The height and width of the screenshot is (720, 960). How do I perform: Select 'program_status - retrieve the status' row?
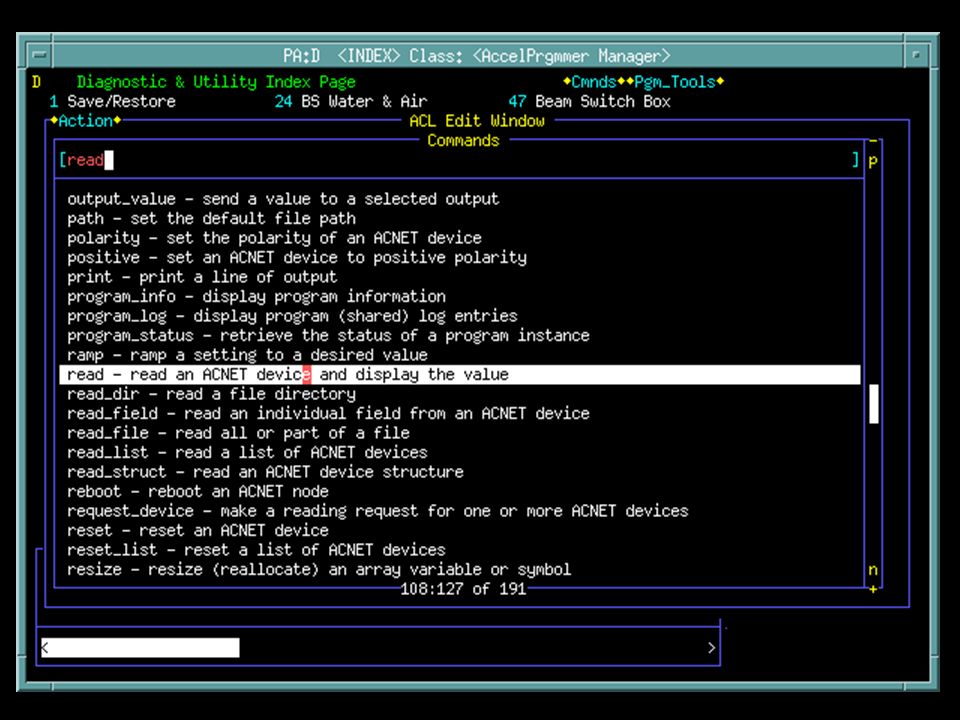click(459, 336)
